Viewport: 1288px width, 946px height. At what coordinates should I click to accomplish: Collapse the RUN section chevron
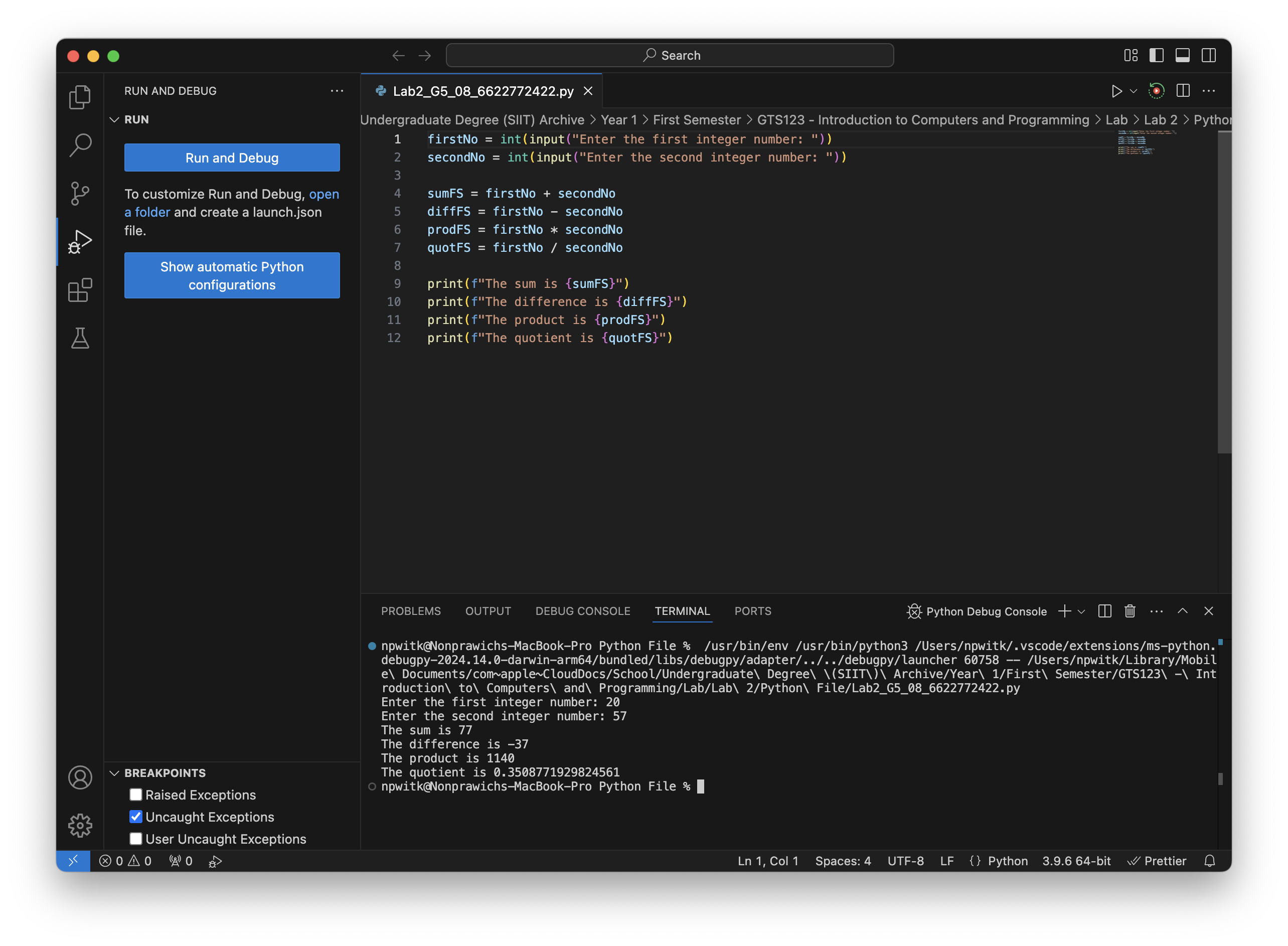click(x=114, y=120)
